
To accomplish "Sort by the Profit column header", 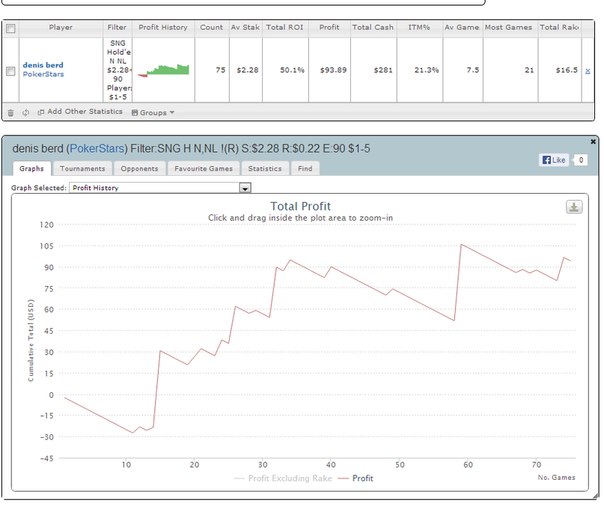I will coord(329,28).
